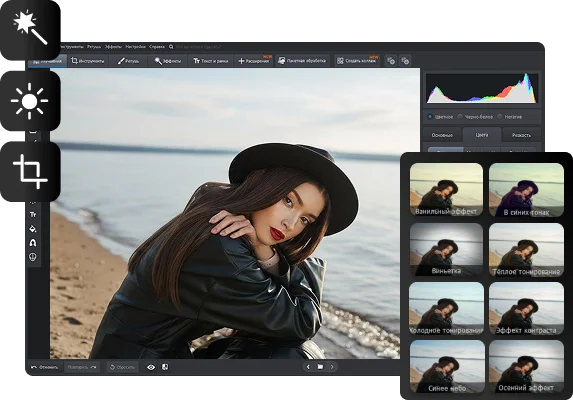Open the Эффекты tab with wand icon
573x400 pixels.
167,61
